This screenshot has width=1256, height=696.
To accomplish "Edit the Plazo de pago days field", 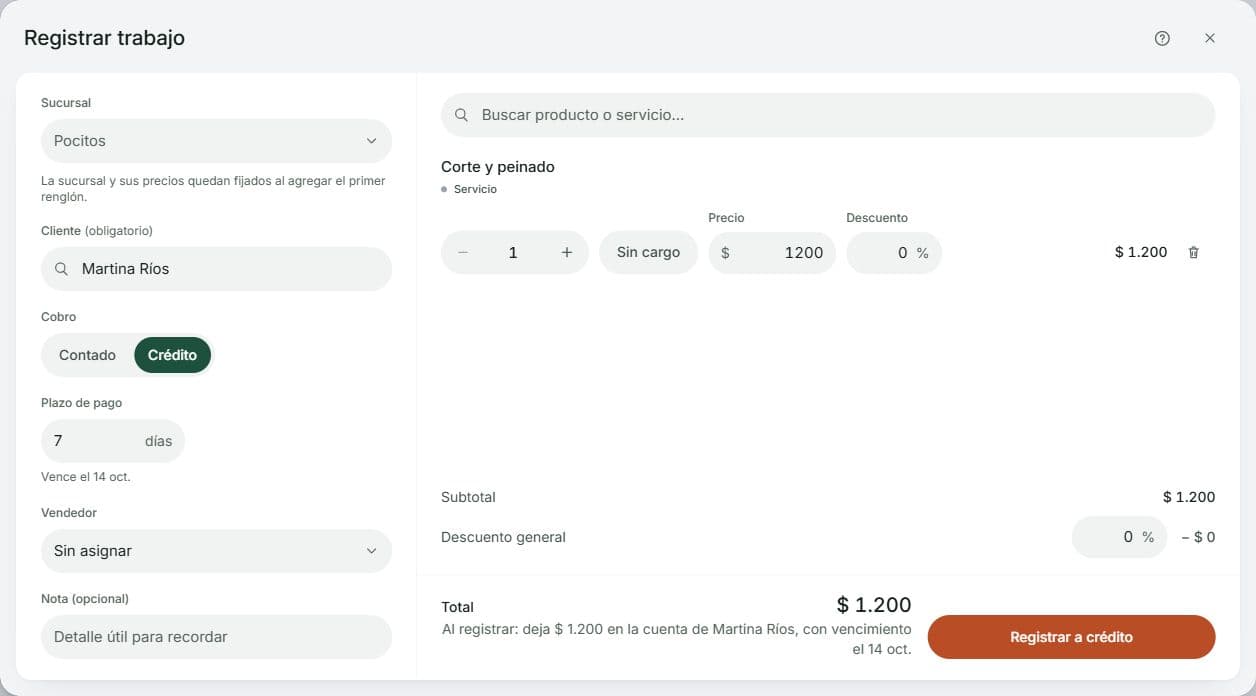I will click(113, 441).
